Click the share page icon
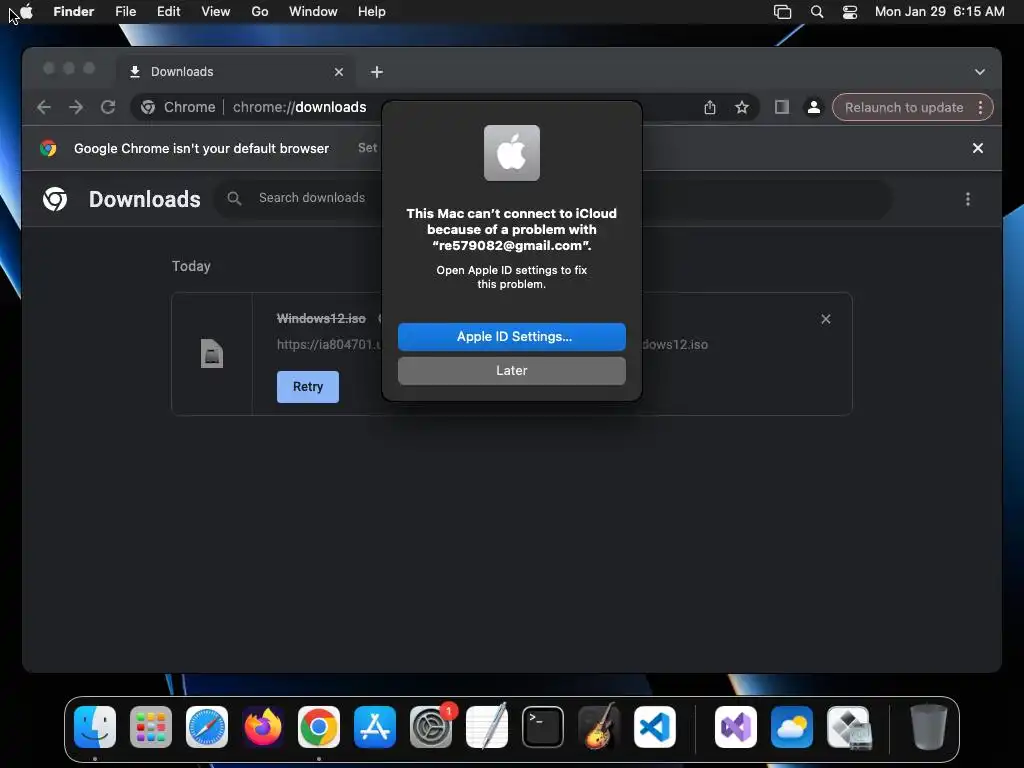 710,107
